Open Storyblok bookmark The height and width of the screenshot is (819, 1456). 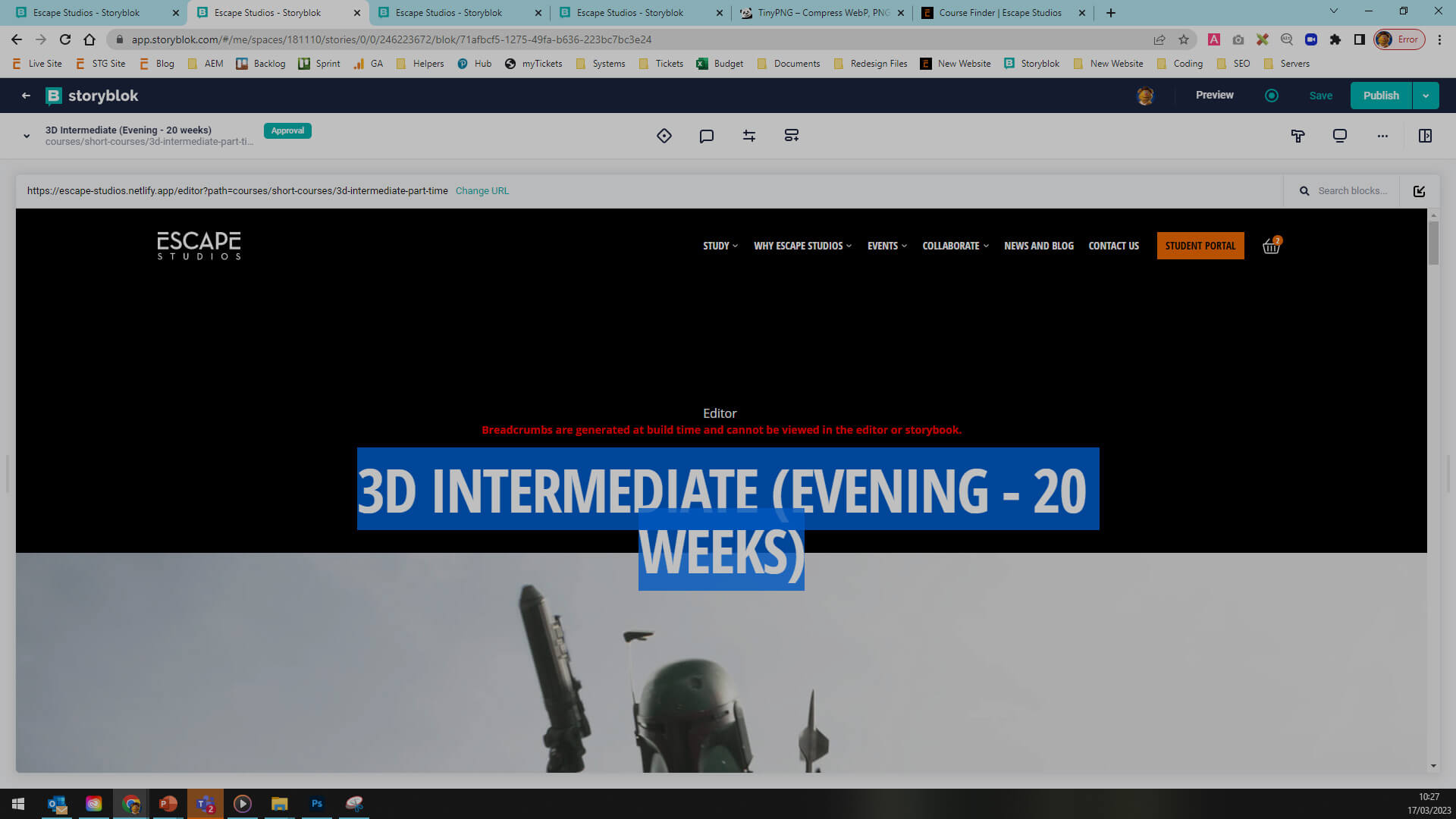1031,64
